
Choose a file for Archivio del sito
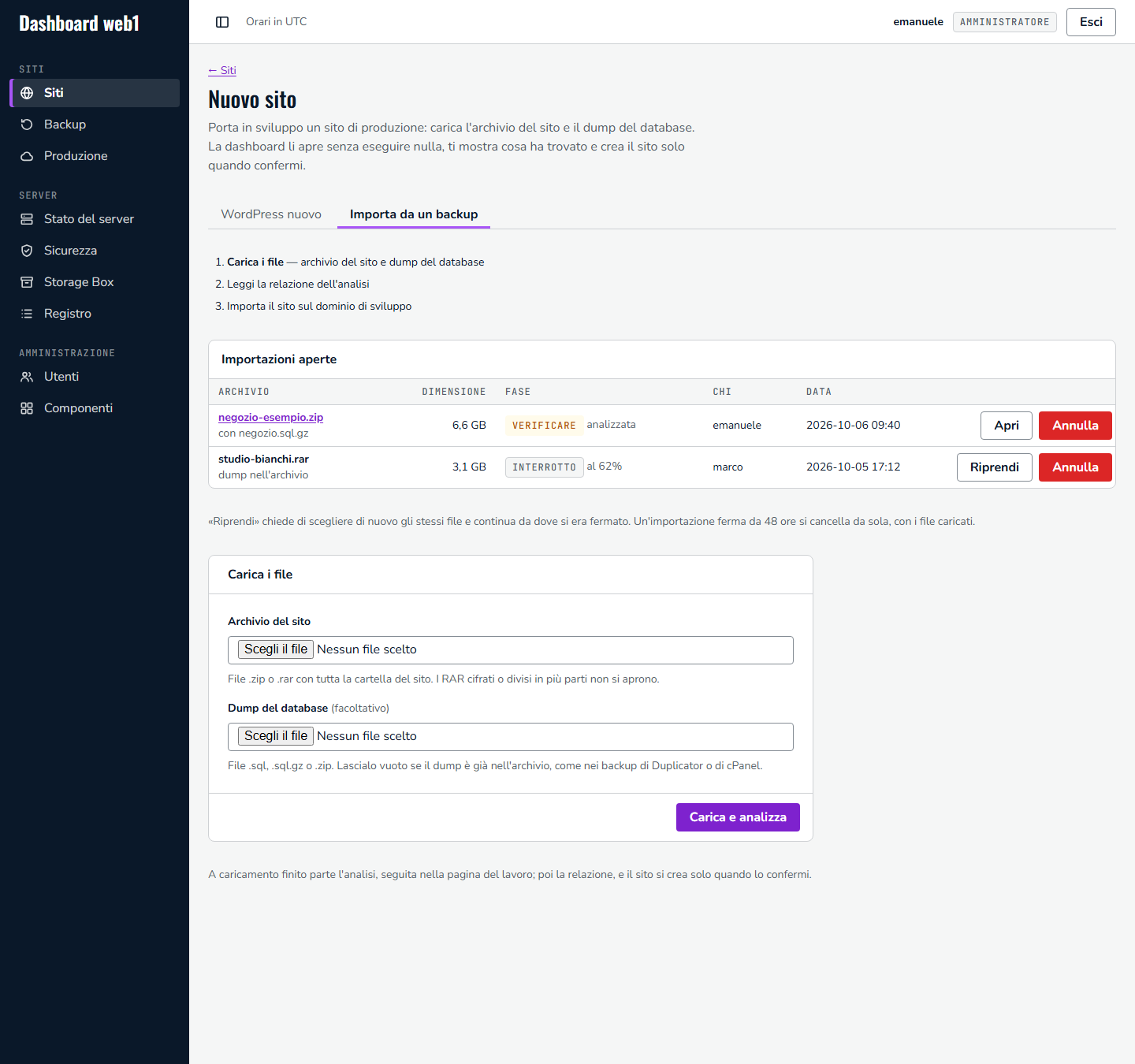pyautogui.click(x=276, y=649)
